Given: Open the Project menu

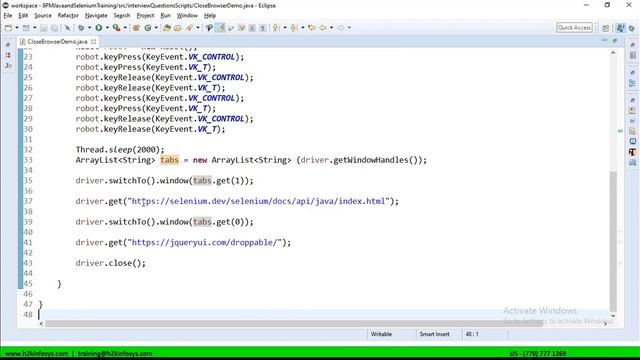Looking at the screenshot, I should coord(145,16).
